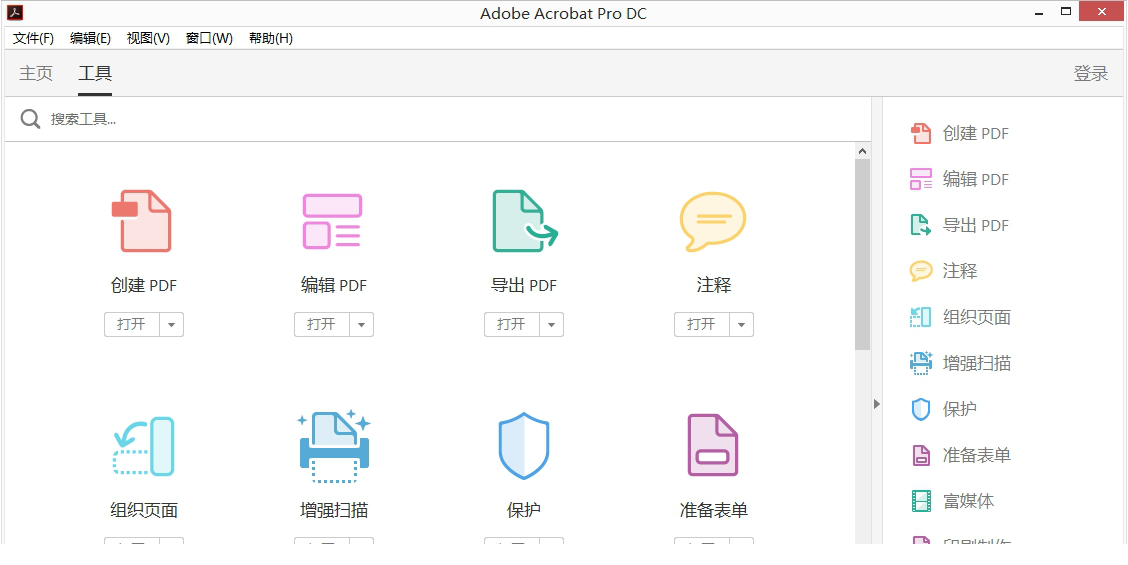Click 打开 button under 编辑 PDF
1128x565 pixels.
322,325
